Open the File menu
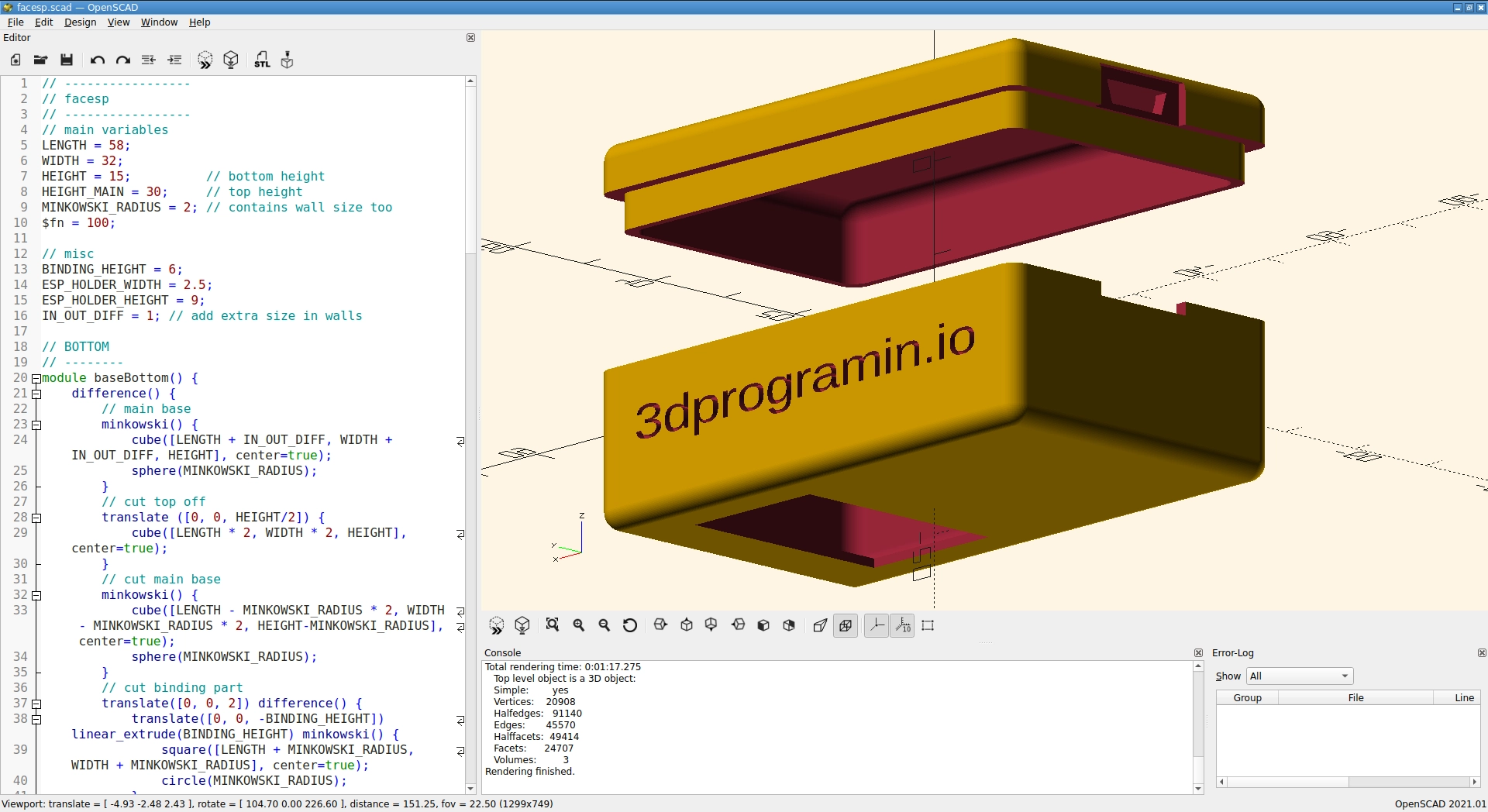Viewport: 1488px width, 812px height. click(15, 22)
